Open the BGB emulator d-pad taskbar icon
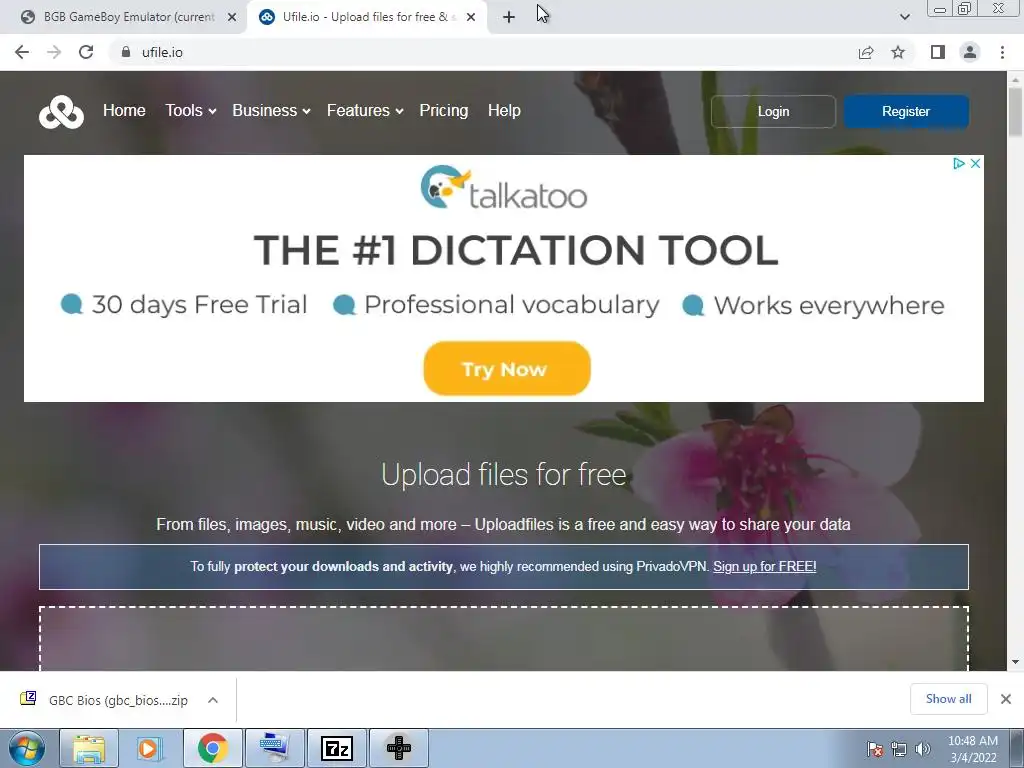 399,748
